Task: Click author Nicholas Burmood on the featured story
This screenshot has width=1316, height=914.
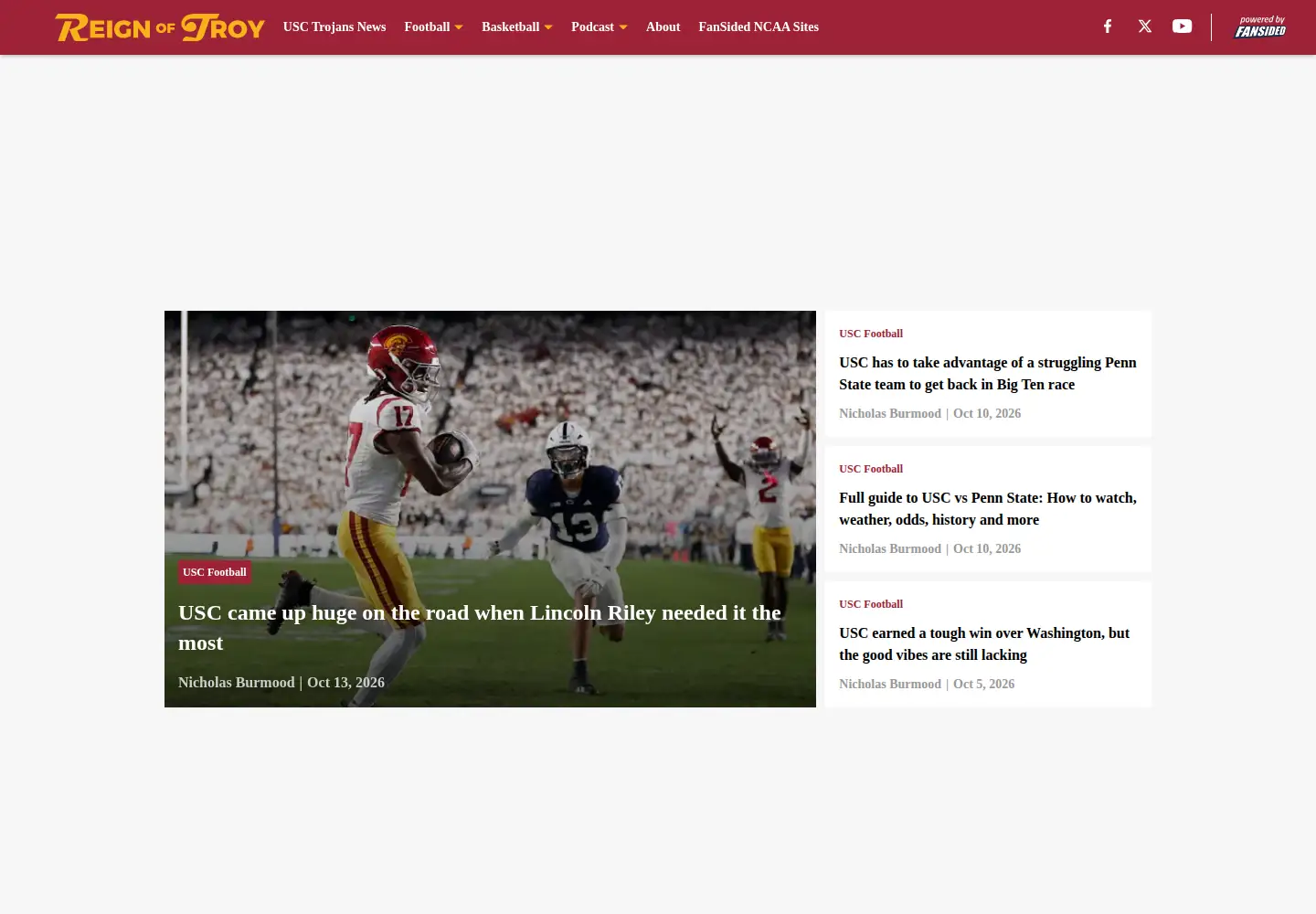Action: (x=237, y=683)
